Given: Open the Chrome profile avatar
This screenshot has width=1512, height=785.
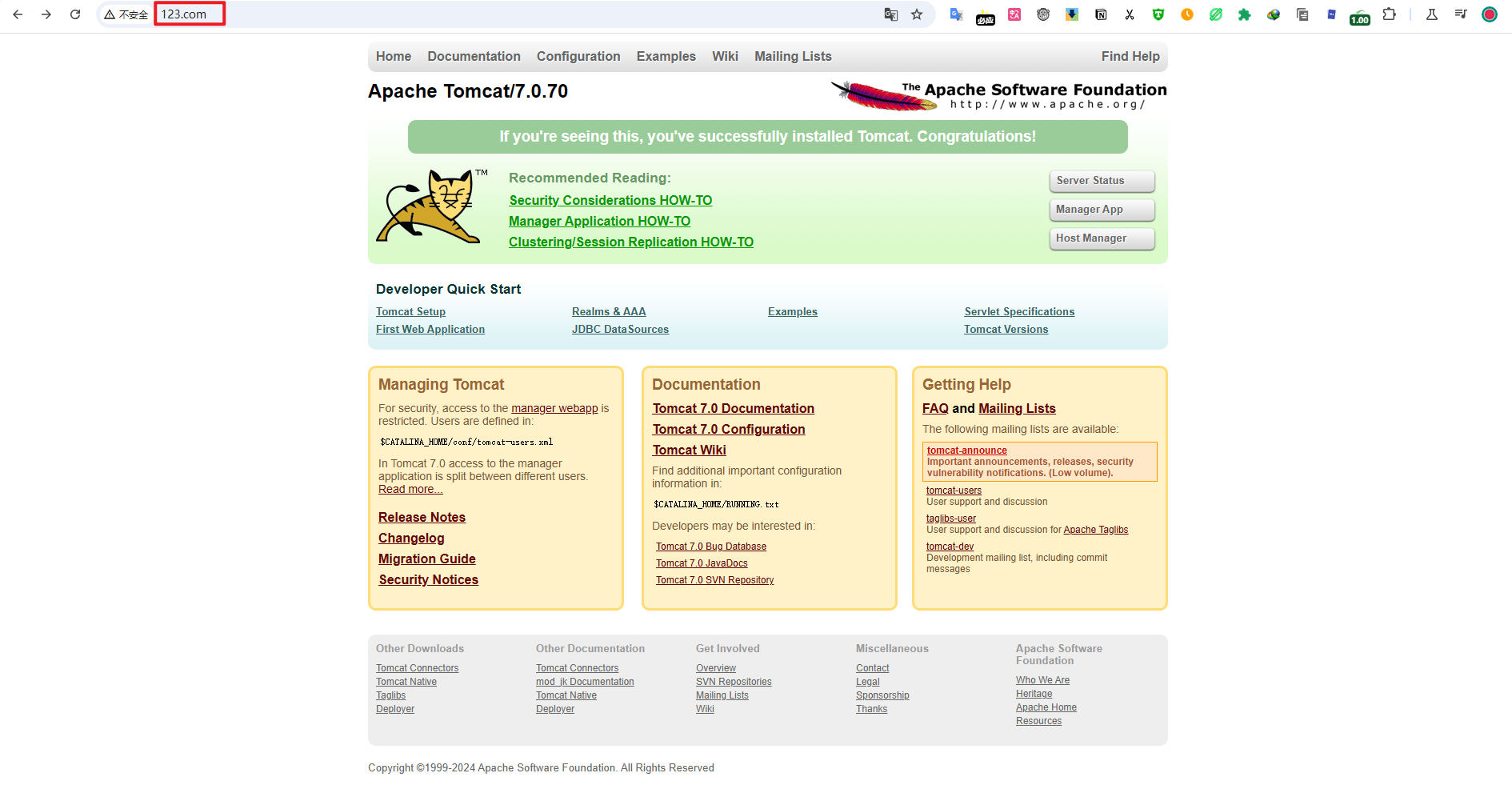Looking at the screenshot, I should pos(1490,14).
